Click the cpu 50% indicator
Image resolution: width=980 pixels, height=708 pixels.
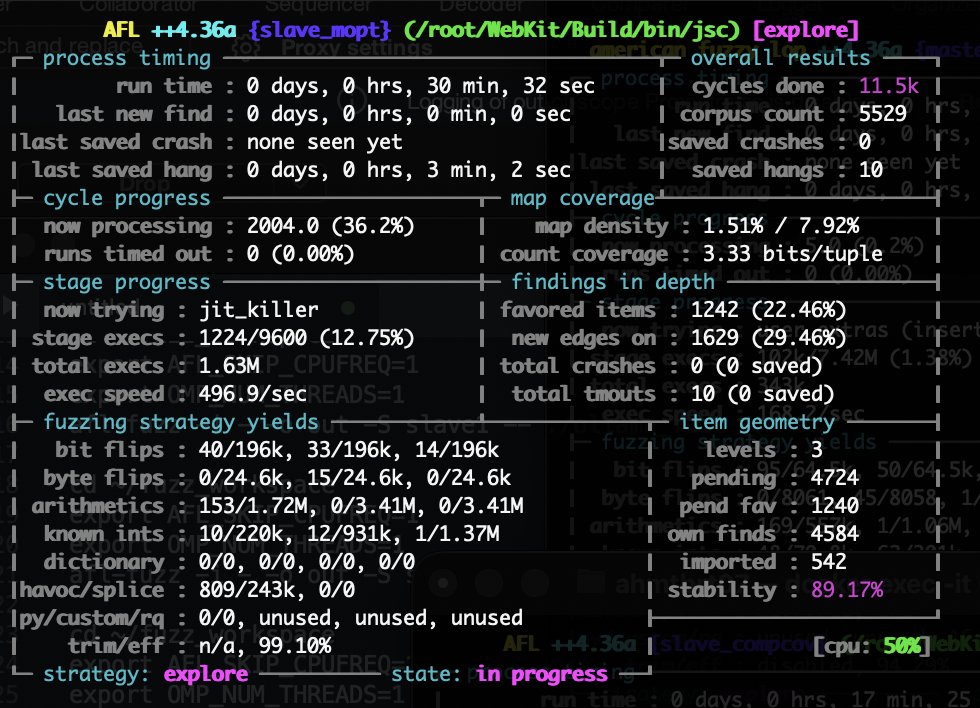pos(871,646)
